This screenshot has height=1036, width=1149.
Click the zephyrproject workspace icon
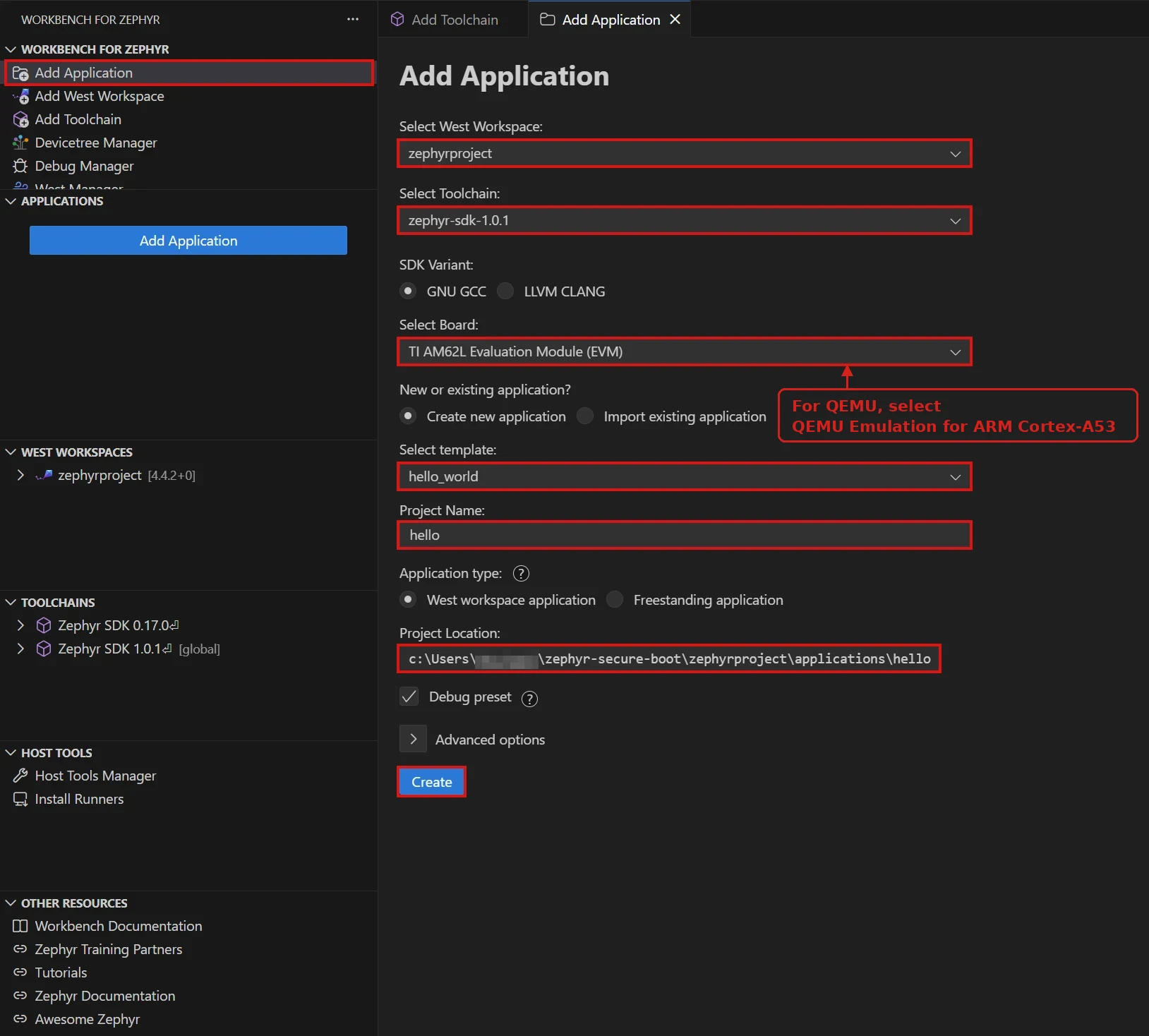[44, 476]
